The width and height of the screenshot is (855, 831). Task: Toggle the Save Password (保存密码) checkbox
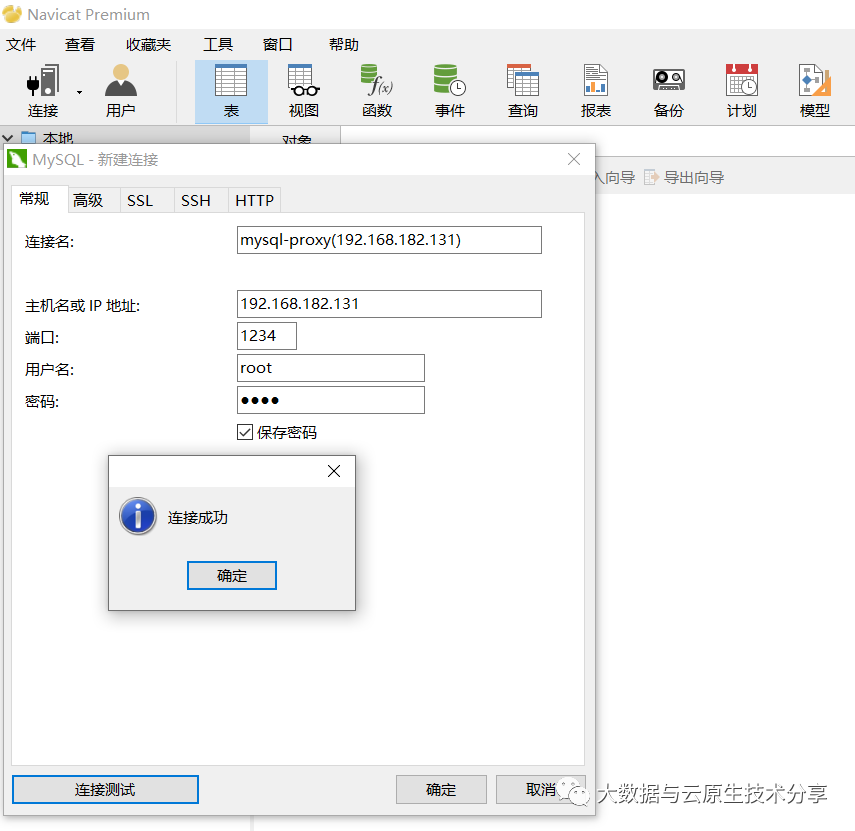click(245, 432)
